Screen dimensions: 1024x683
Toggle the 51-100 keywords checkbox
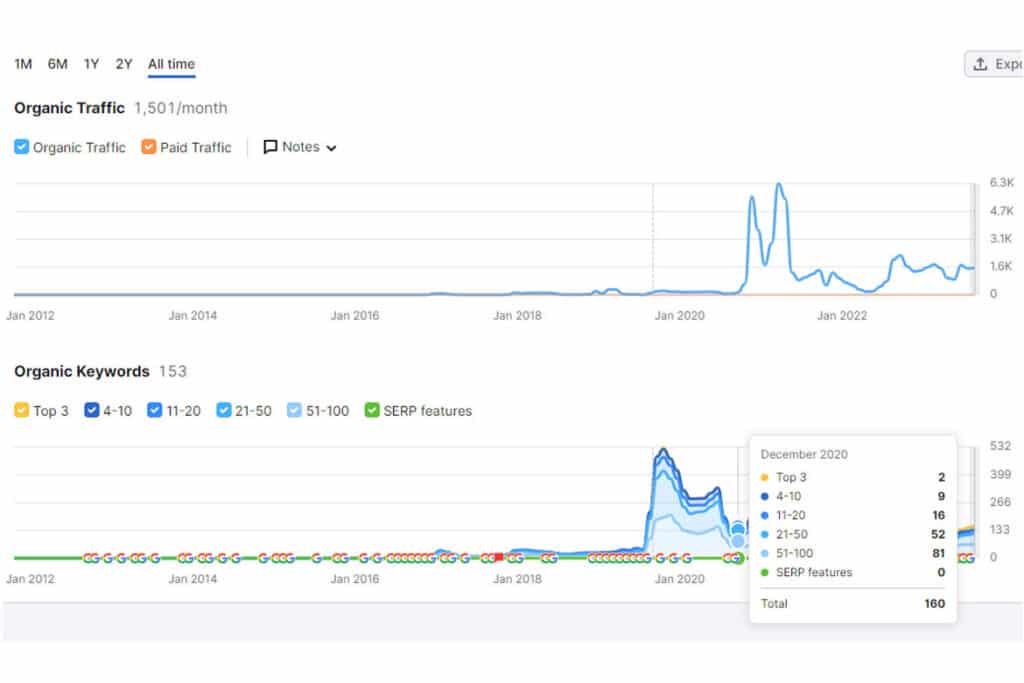click(x=295, y=411)
